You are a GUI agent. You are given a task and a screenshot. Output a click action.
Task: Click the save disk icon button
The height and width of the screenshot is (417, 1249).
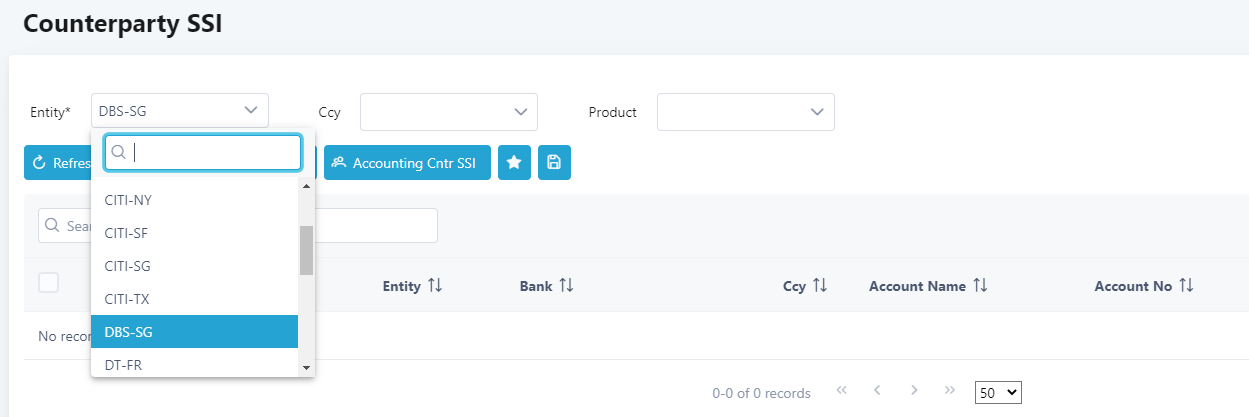[x=554, y=162]
